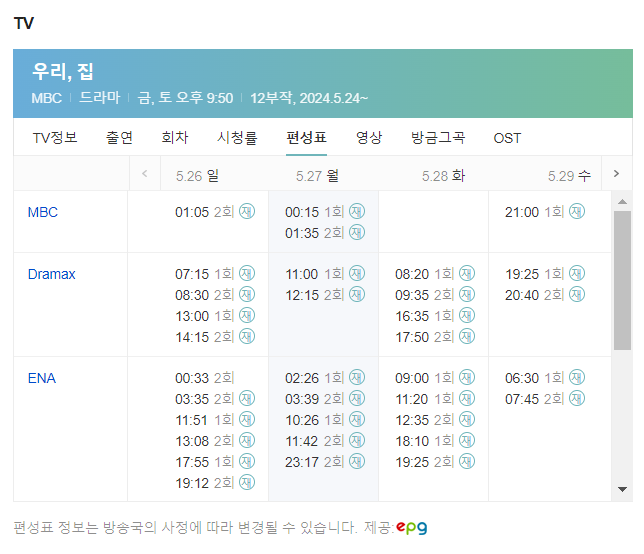Open the MBC channel link
644x554 pixels.
(x=43, y=212)
